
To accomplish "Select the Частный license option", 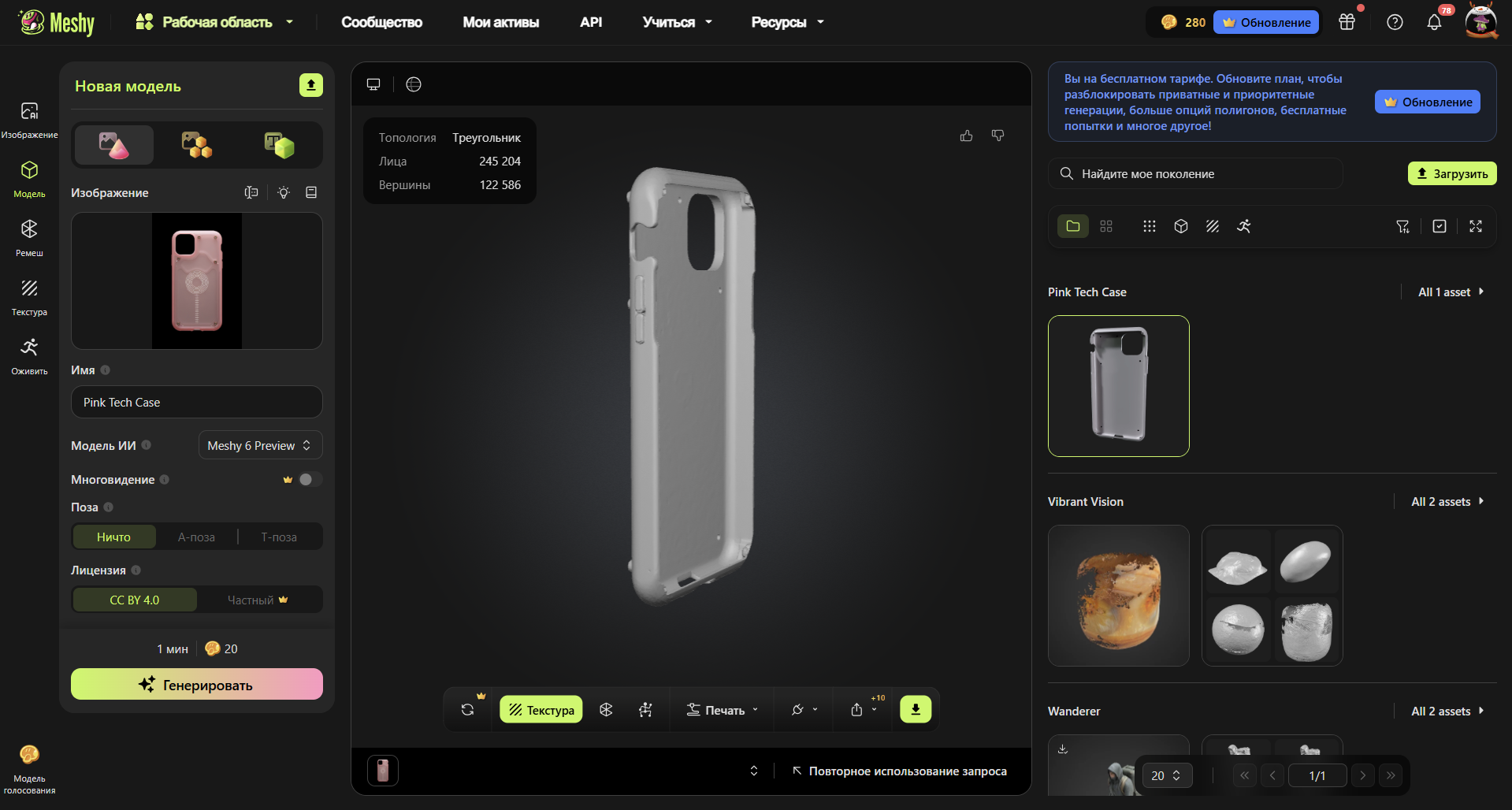I will pyautogui.click(x=258, y=600).
